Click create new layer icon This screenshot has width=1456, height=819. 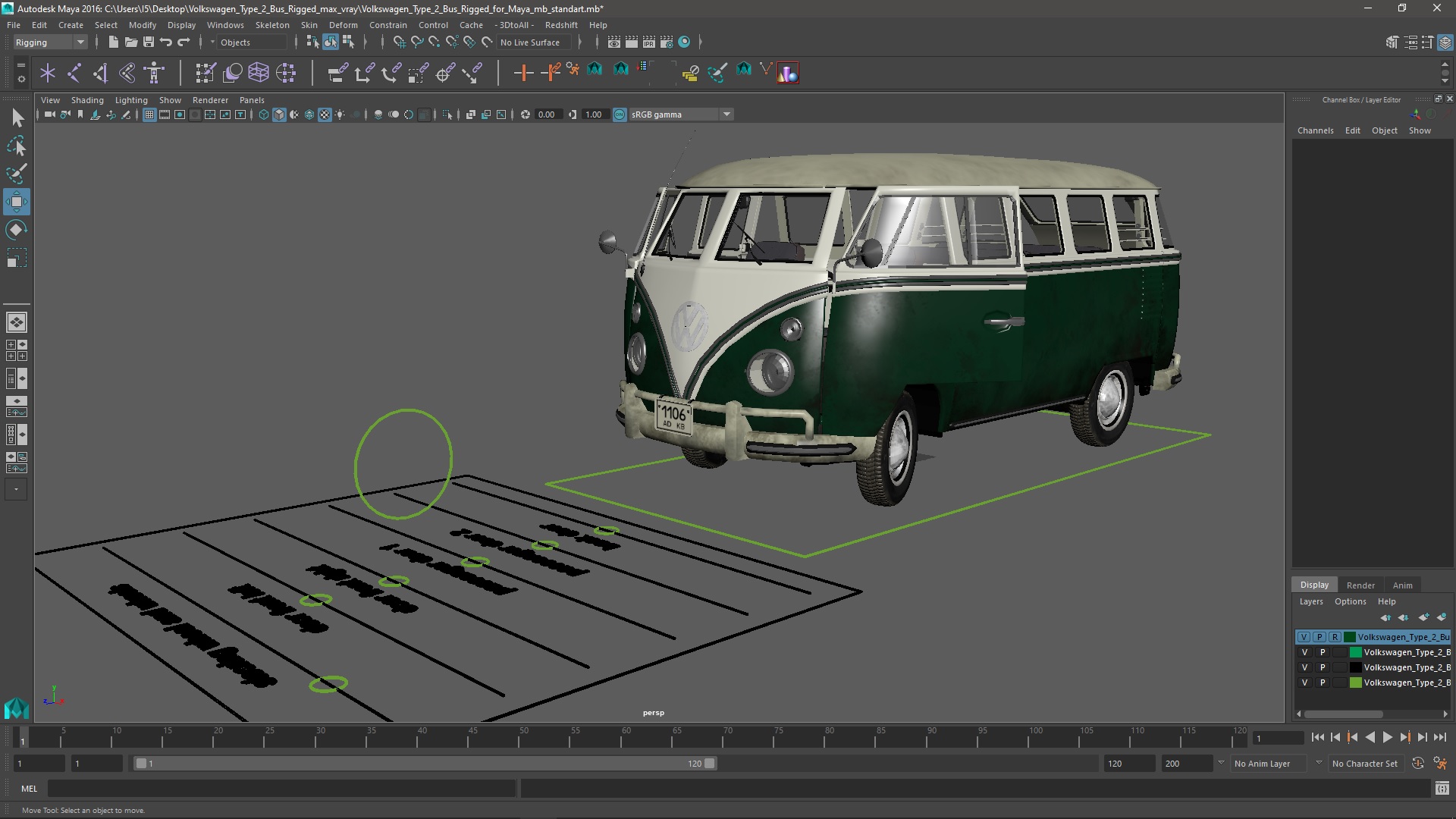point(1423,617)
